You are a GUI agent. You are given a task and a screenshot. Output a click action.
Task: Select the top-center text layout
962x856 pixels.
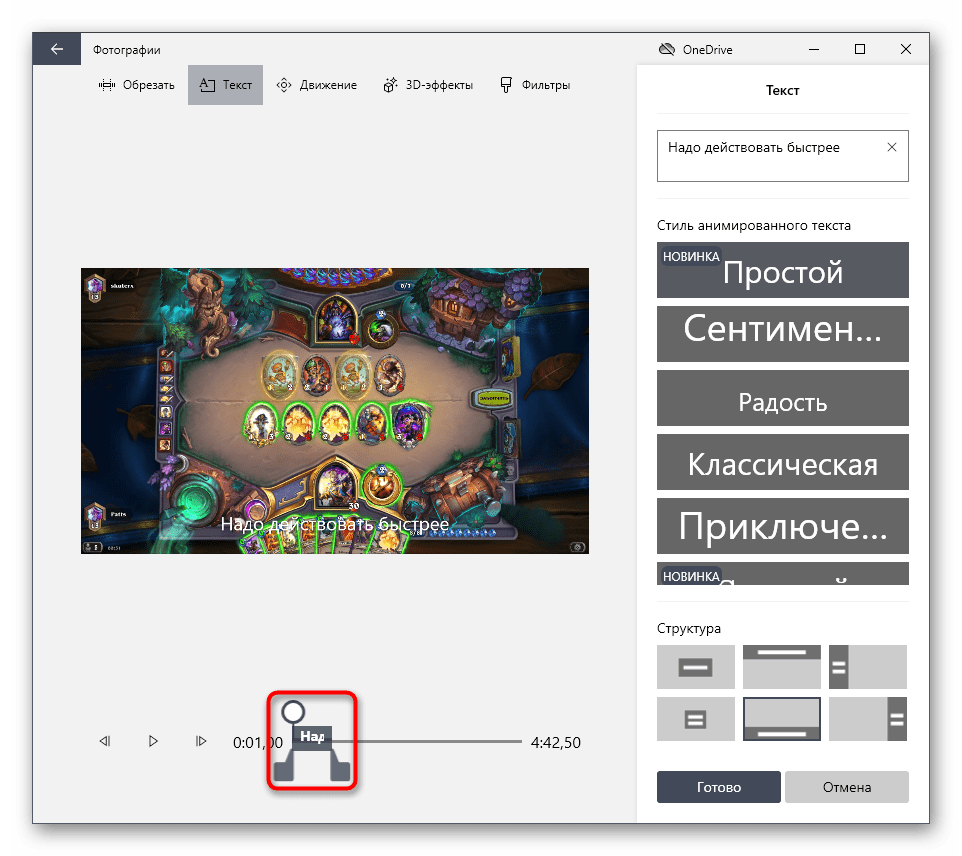coord(781,666)
